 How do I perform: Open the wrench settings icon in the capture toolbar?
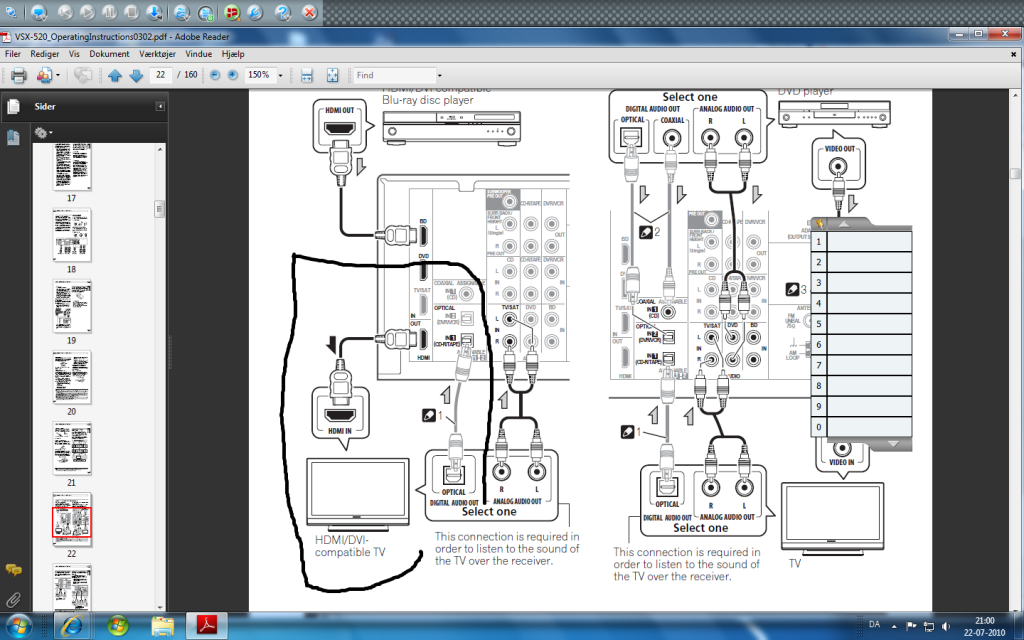(x=255, y=12)
